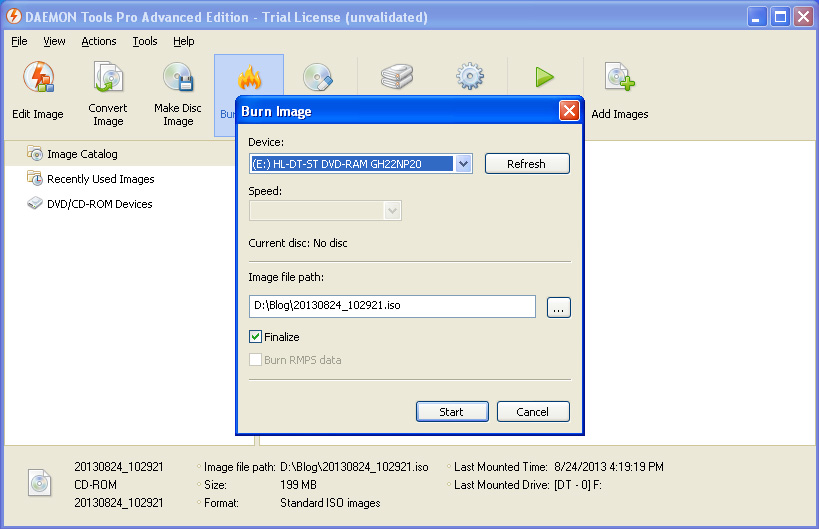Select the Image Catalog tree item

pyautogui.click(x=82, y=154)
